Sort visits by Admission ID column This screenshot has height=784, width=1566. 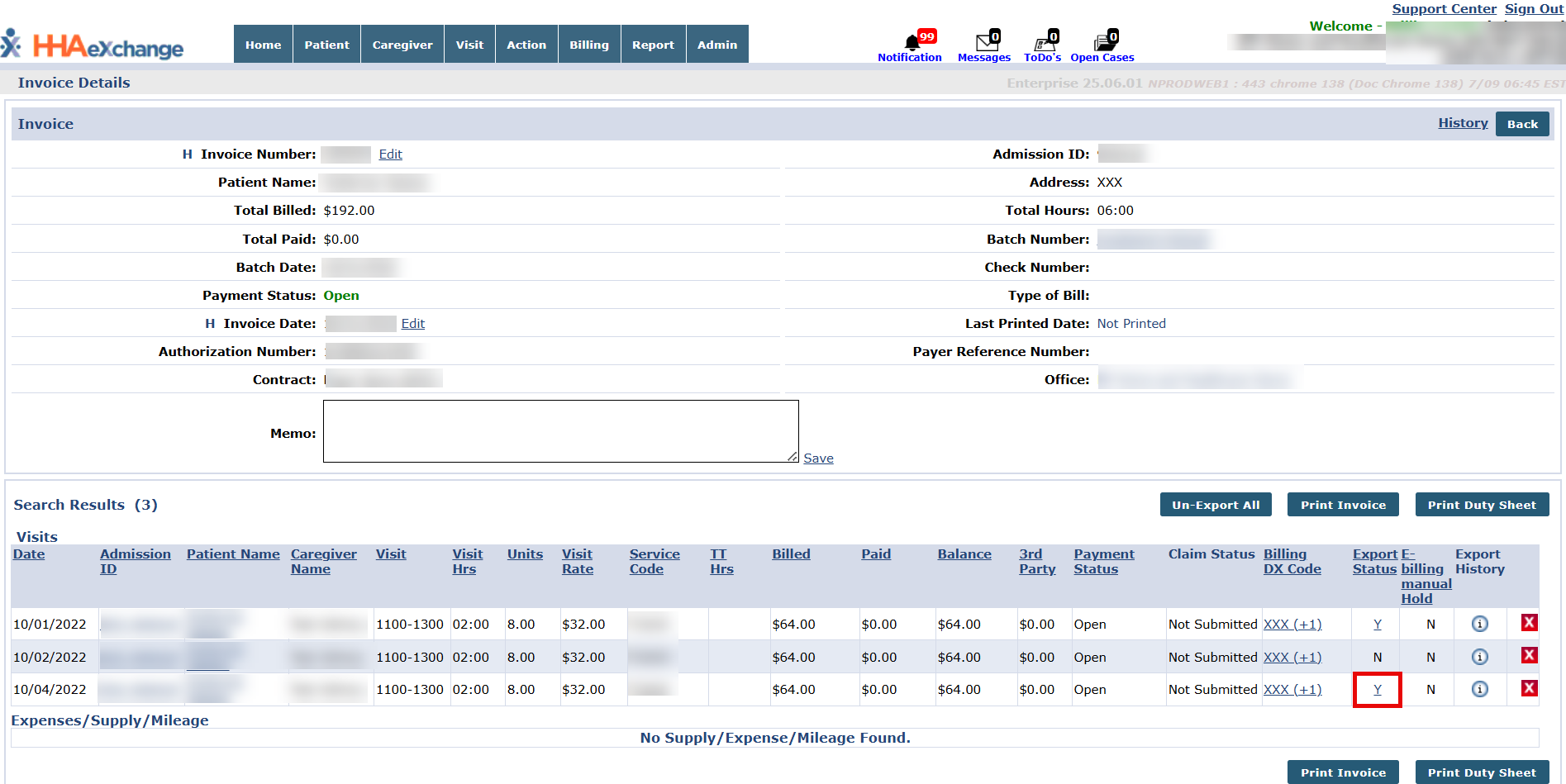point(136,562)
